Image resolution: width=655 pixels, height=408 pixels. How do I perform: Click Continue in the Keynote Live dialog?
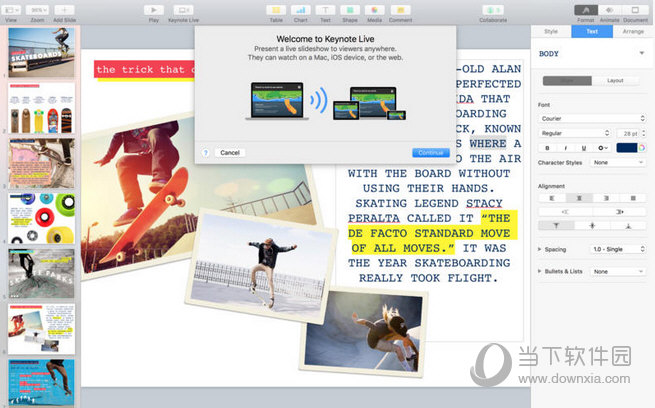(x=430, y=152)
